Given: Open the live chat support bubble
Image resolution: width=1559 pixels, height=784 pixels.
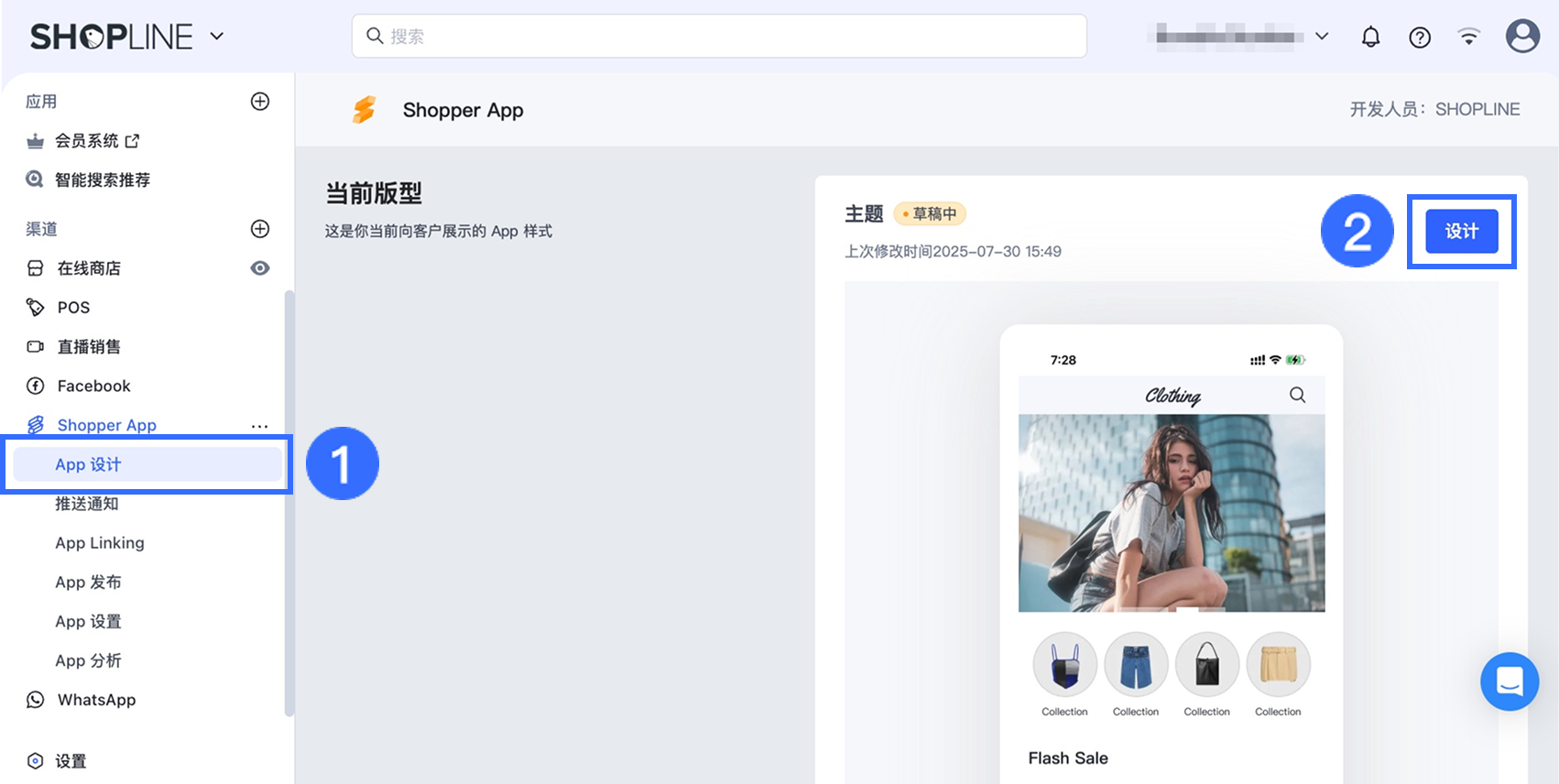Looking at the screenshot, I should pos(1510,681).
